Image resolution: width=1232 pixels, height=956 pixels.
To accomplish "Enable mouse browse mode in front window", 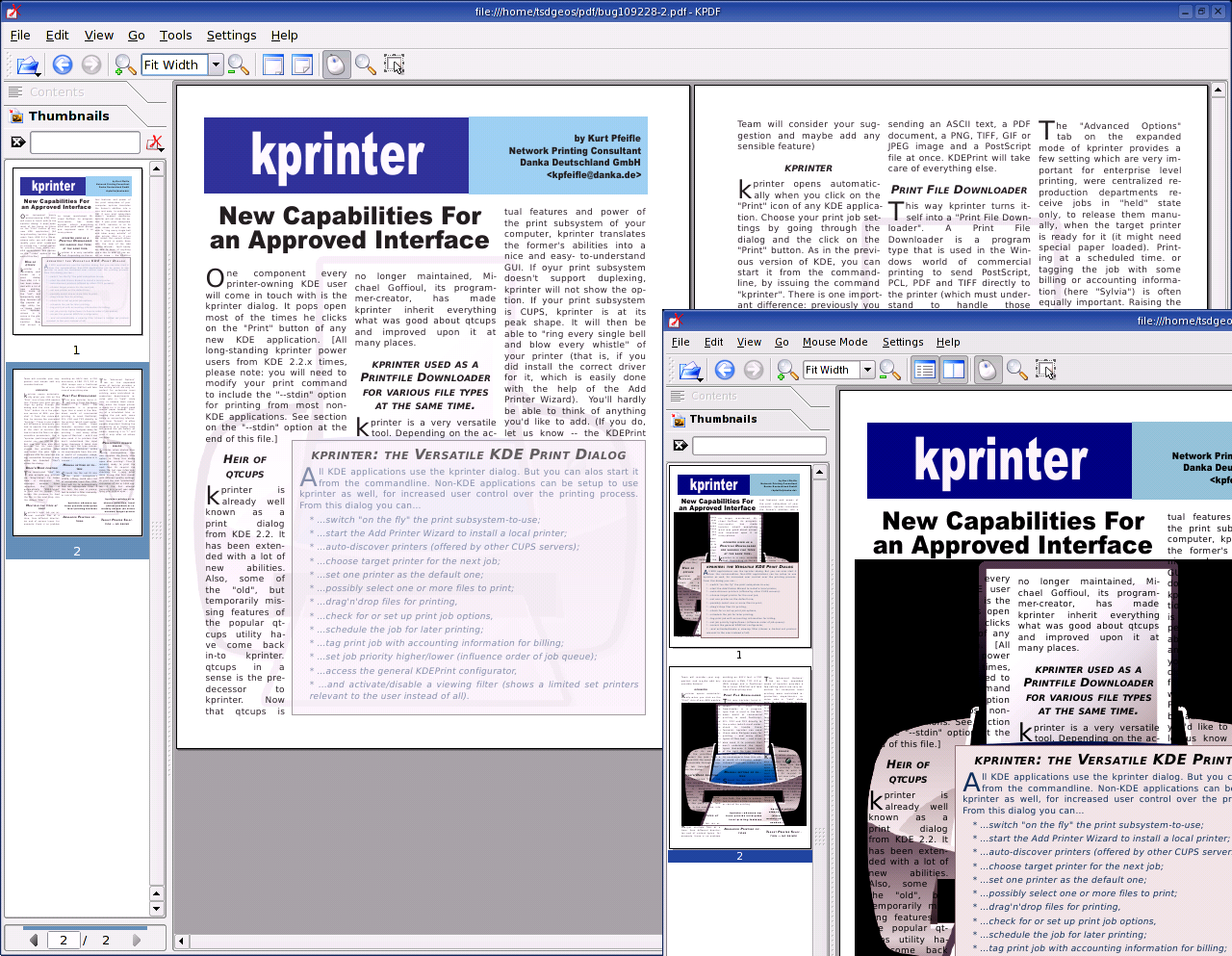I will point(987,370).
